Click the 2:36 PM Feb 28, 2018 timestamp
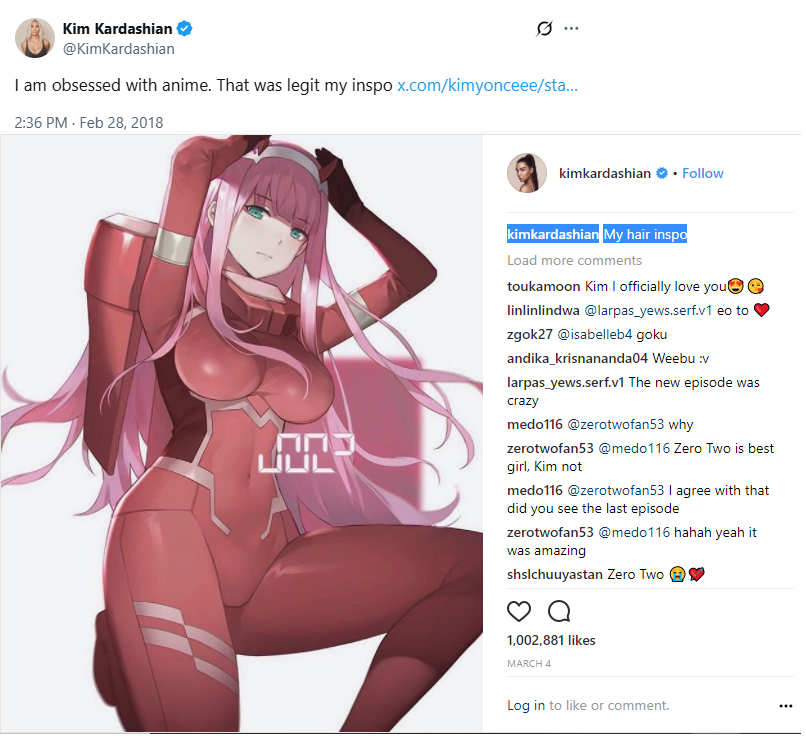 [x=88, y=123]
